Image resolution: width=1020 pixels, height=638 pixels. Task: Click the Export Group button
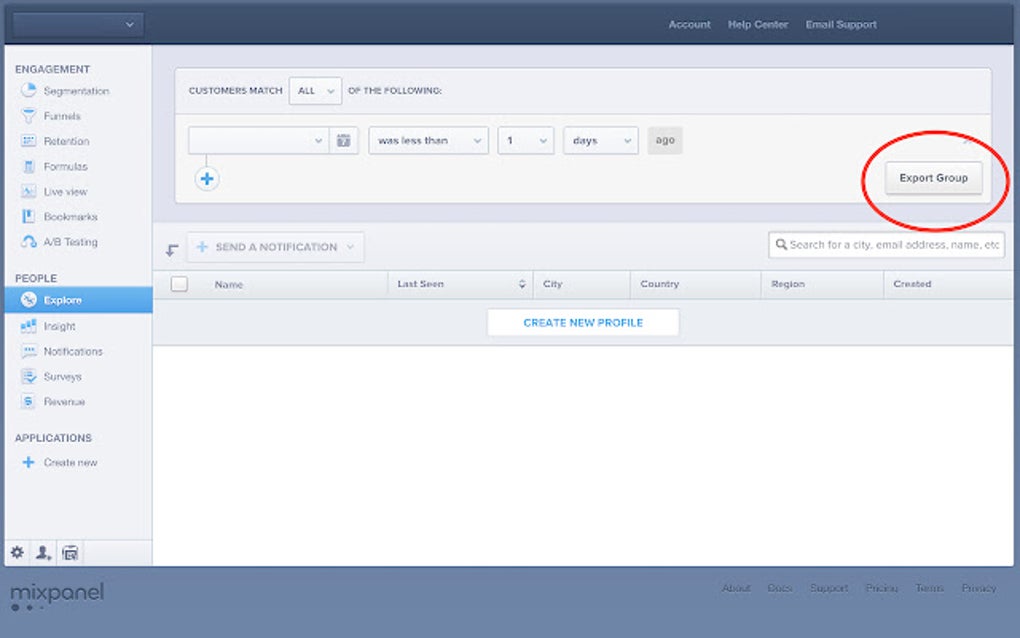[932, 178]
